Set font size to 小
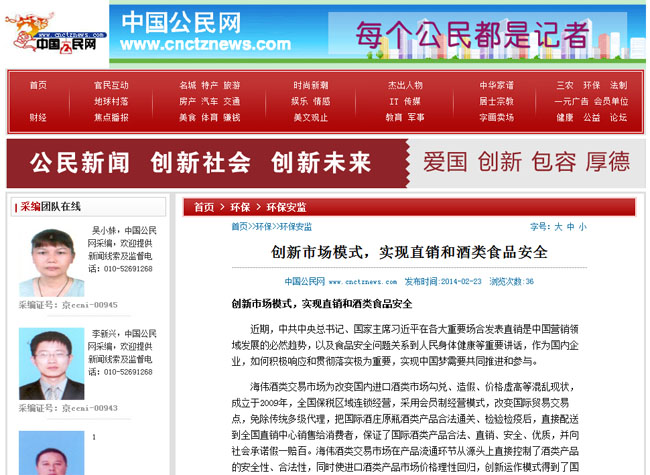Image resolution: width=650 pixels, height=475 pixels. tap(582, 227)
